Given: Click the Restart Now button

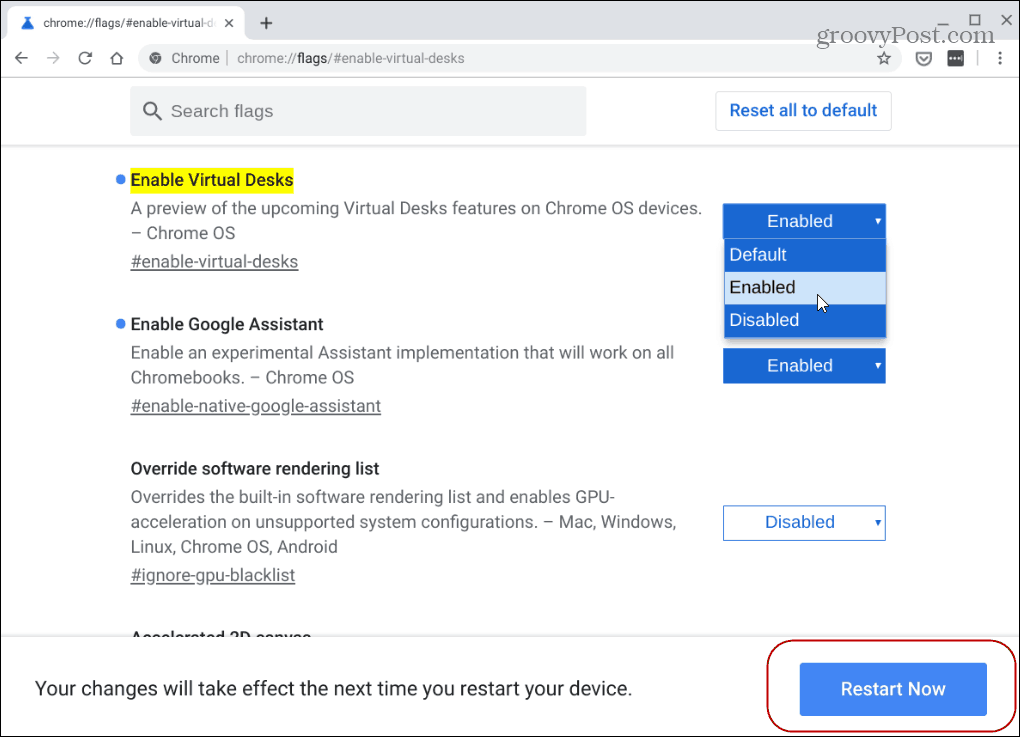Looking at the screenshot, I should 893,689.
